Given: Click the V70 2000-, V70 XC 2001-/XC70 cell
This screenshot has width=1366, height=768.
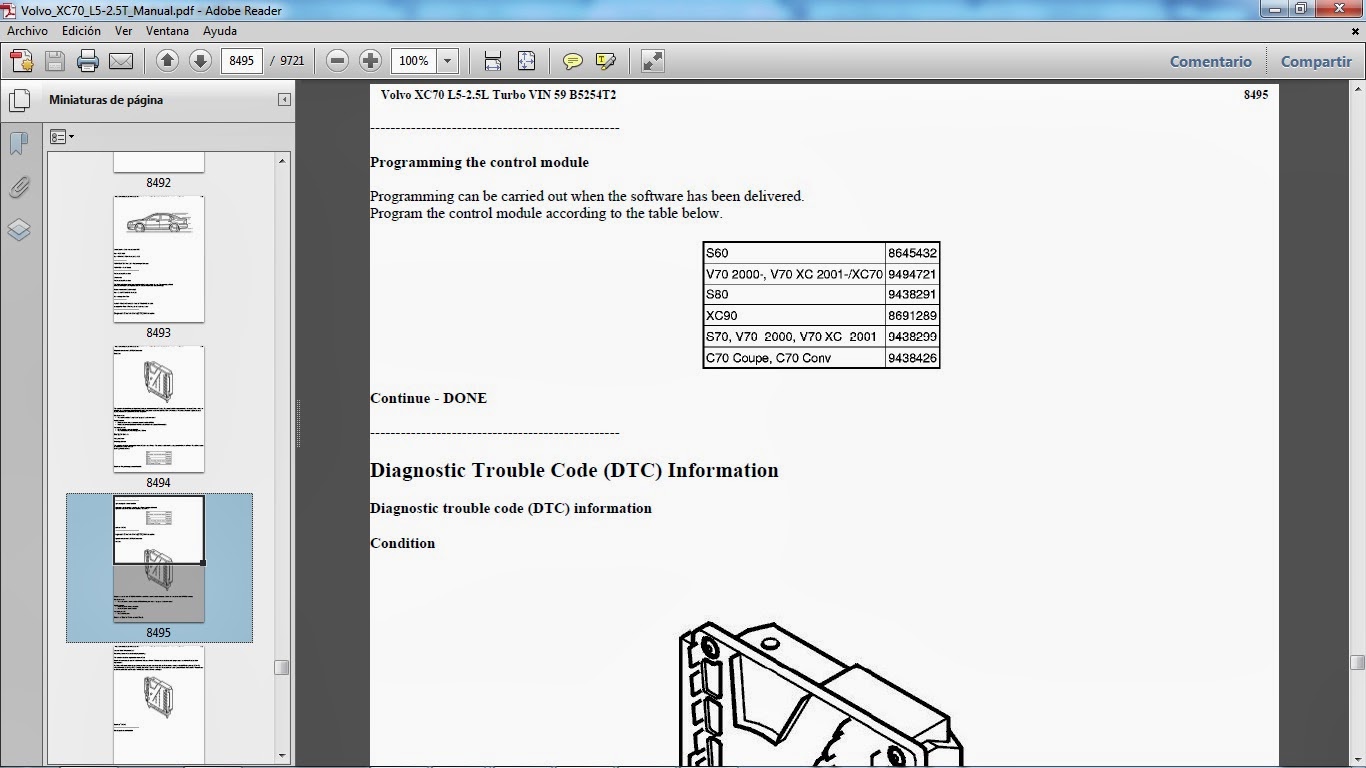Looking at the screenshot, I should [x=794, y=274].
